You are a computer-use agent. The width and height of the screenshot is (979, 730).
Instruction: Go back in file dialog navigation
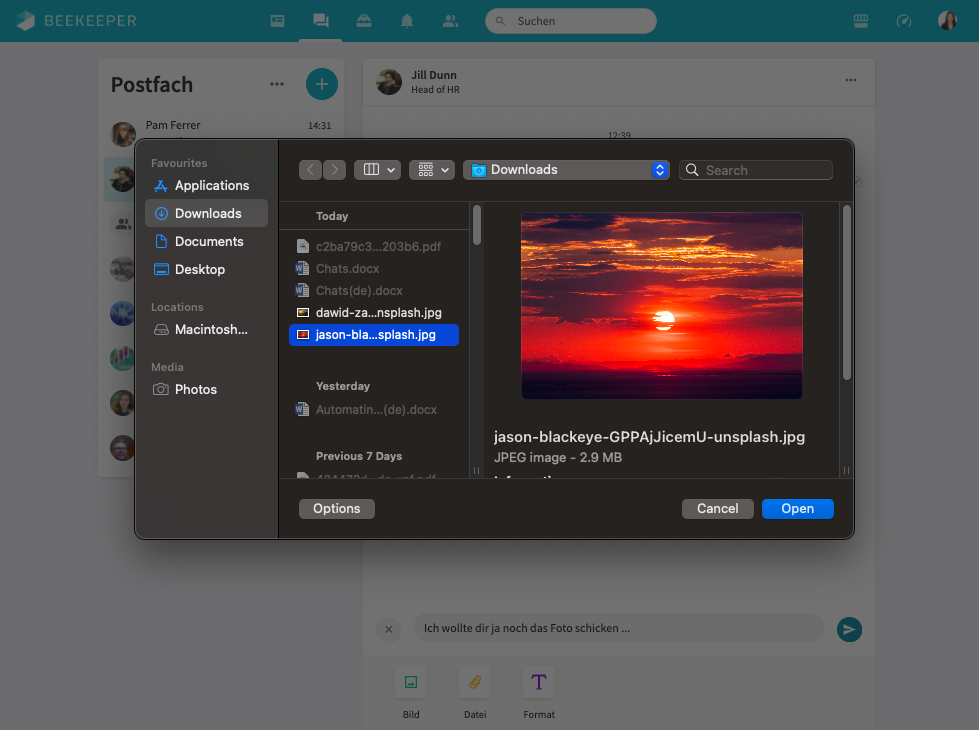[x=310, y=170]
